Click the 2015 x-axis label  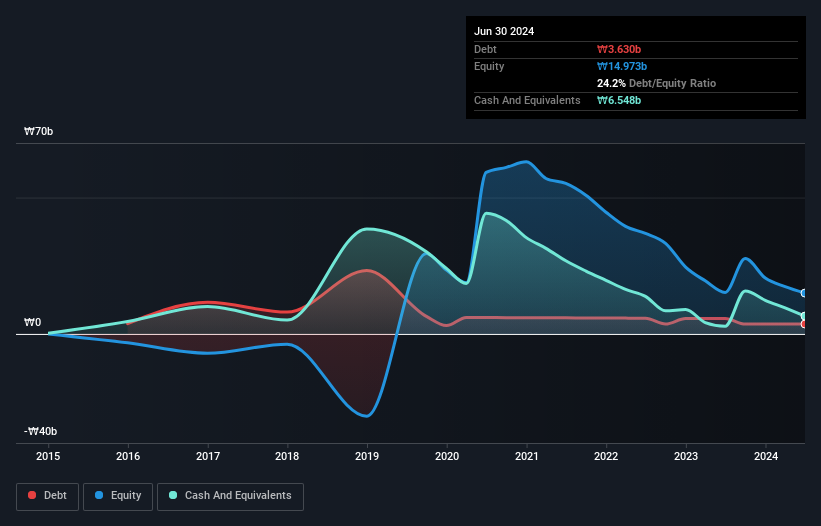48,456
